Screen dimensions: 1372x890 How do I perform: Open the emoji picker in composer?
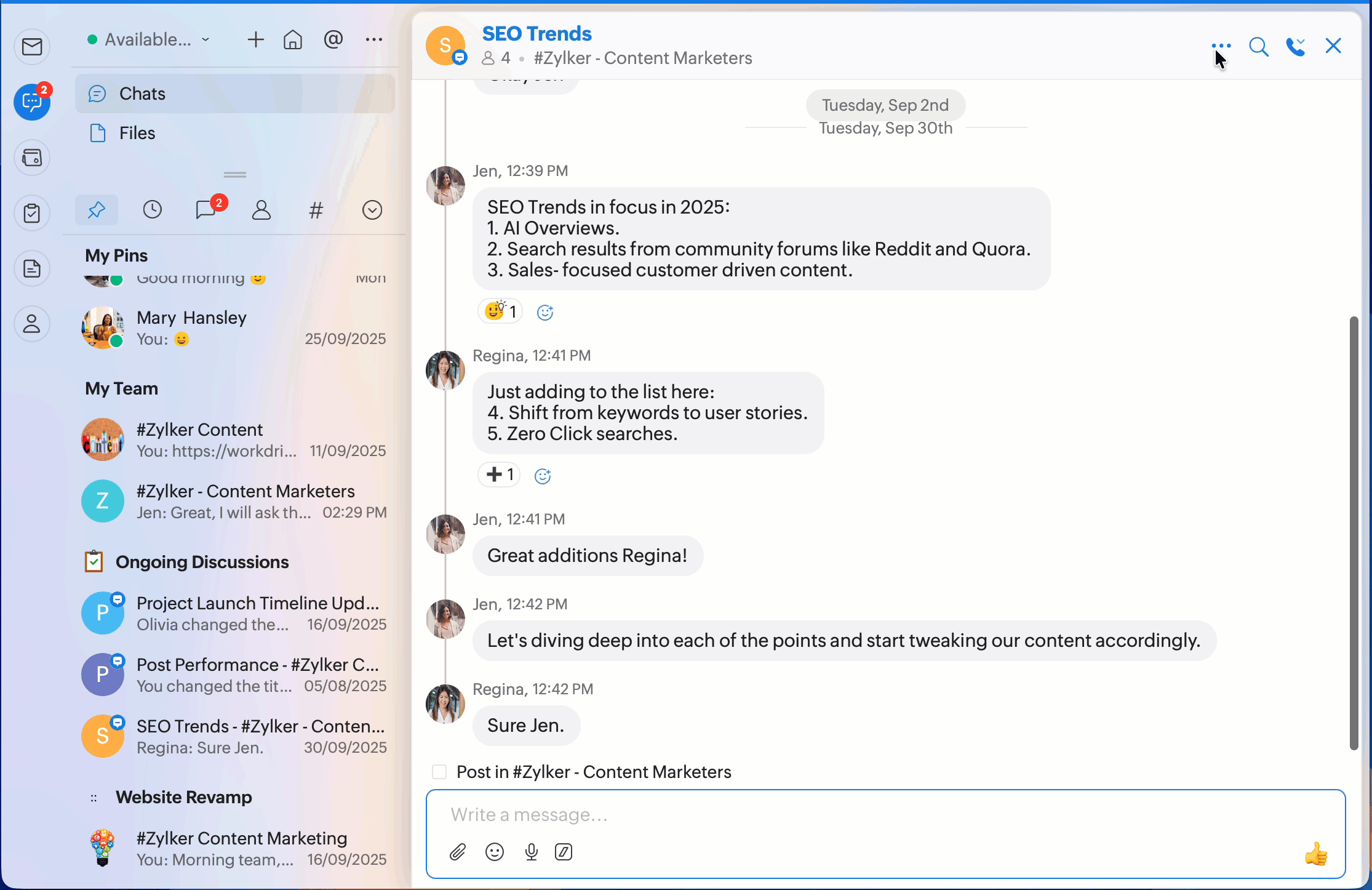tap(494, 852)
